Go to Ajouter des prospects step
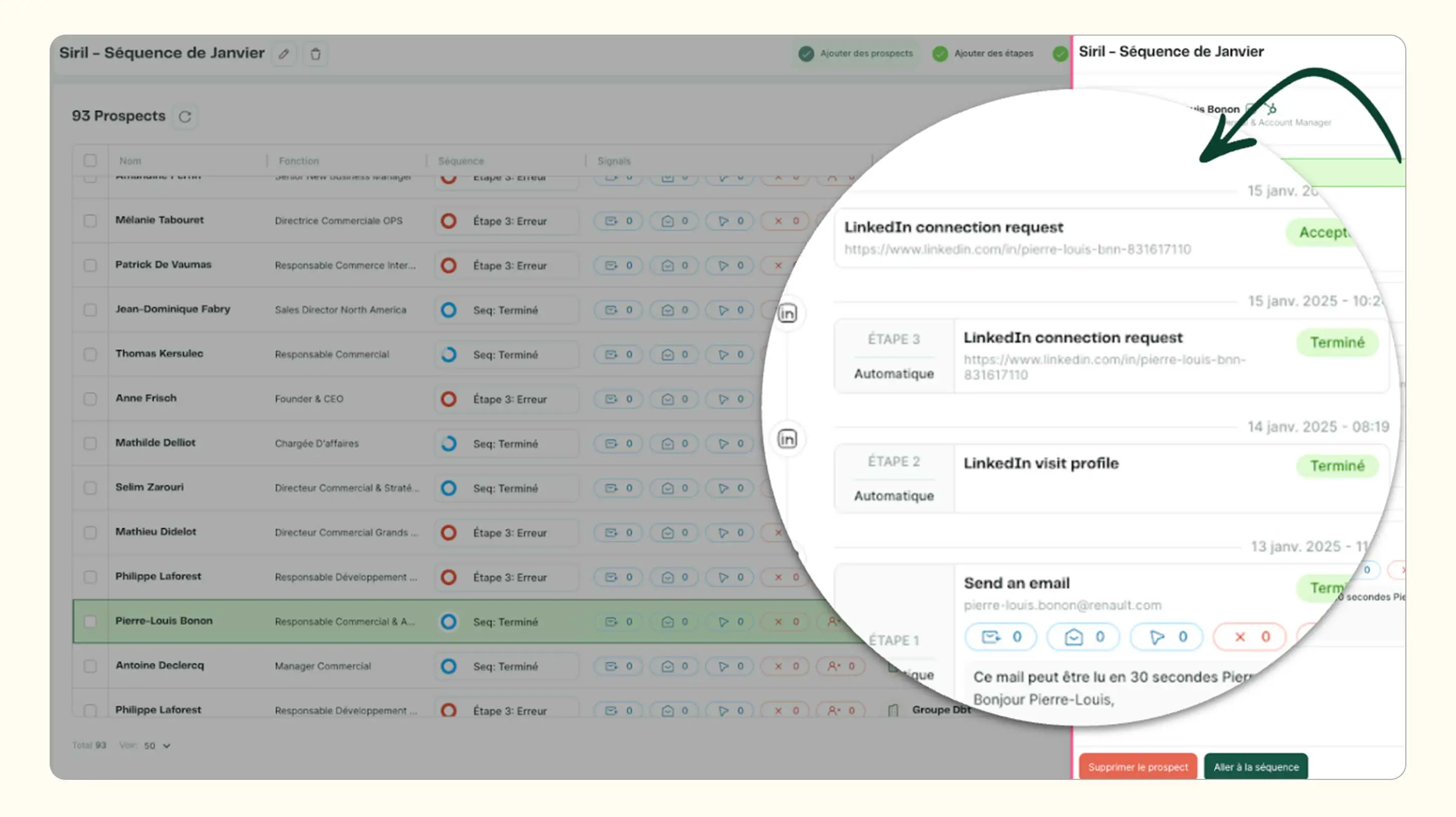The image size is (1456, 817). click(x=856, y=53)
